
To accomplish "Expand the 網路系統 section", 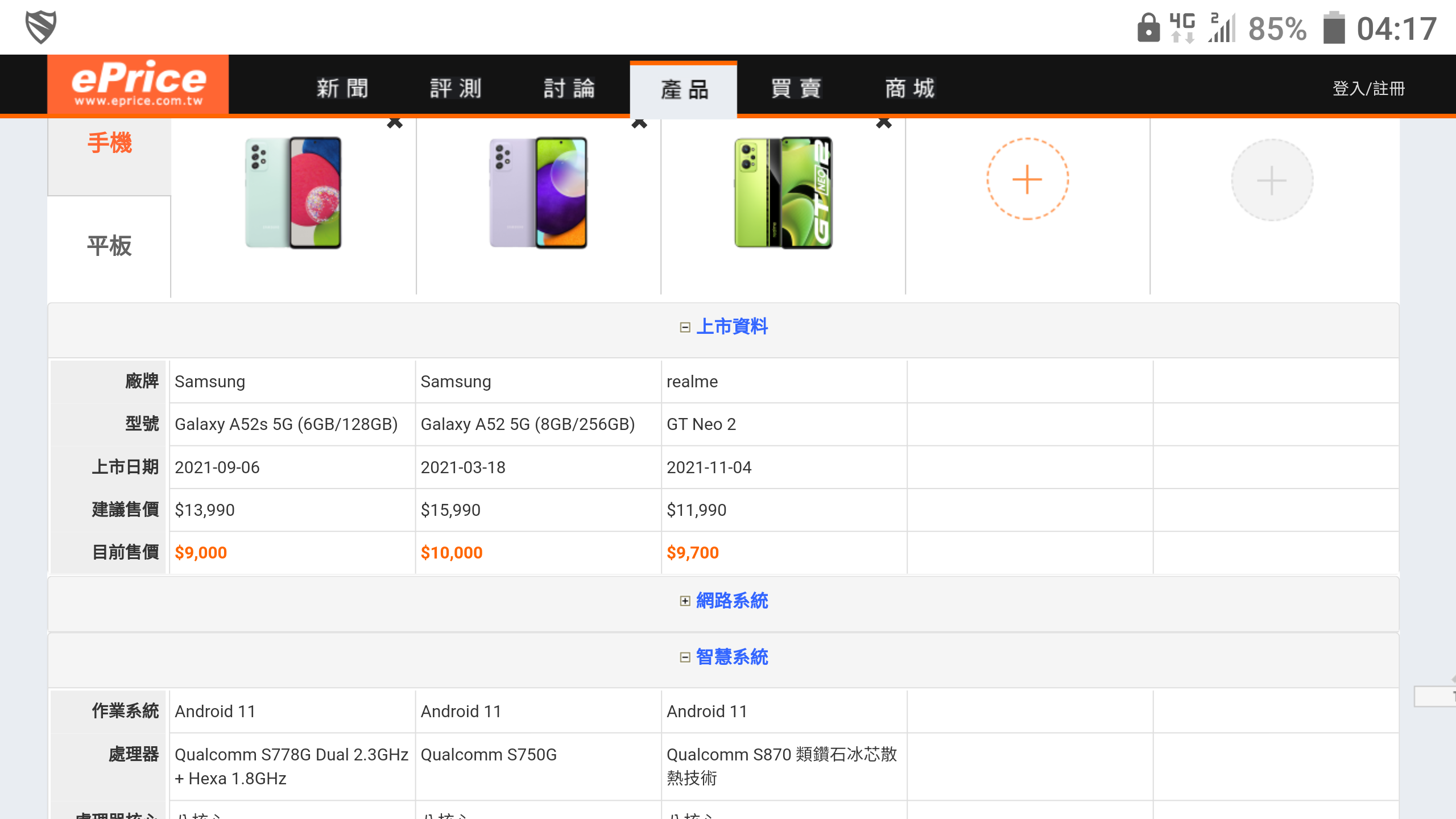I will pyautogui.click(x=724, y=601).
